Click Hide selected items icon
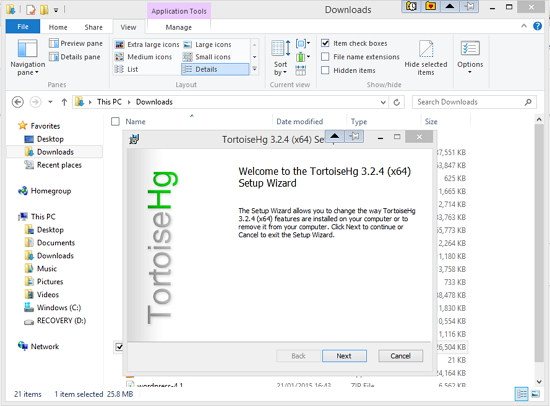Image resolution: width=550 pixels, height=406 pixels. pos(426,58)
